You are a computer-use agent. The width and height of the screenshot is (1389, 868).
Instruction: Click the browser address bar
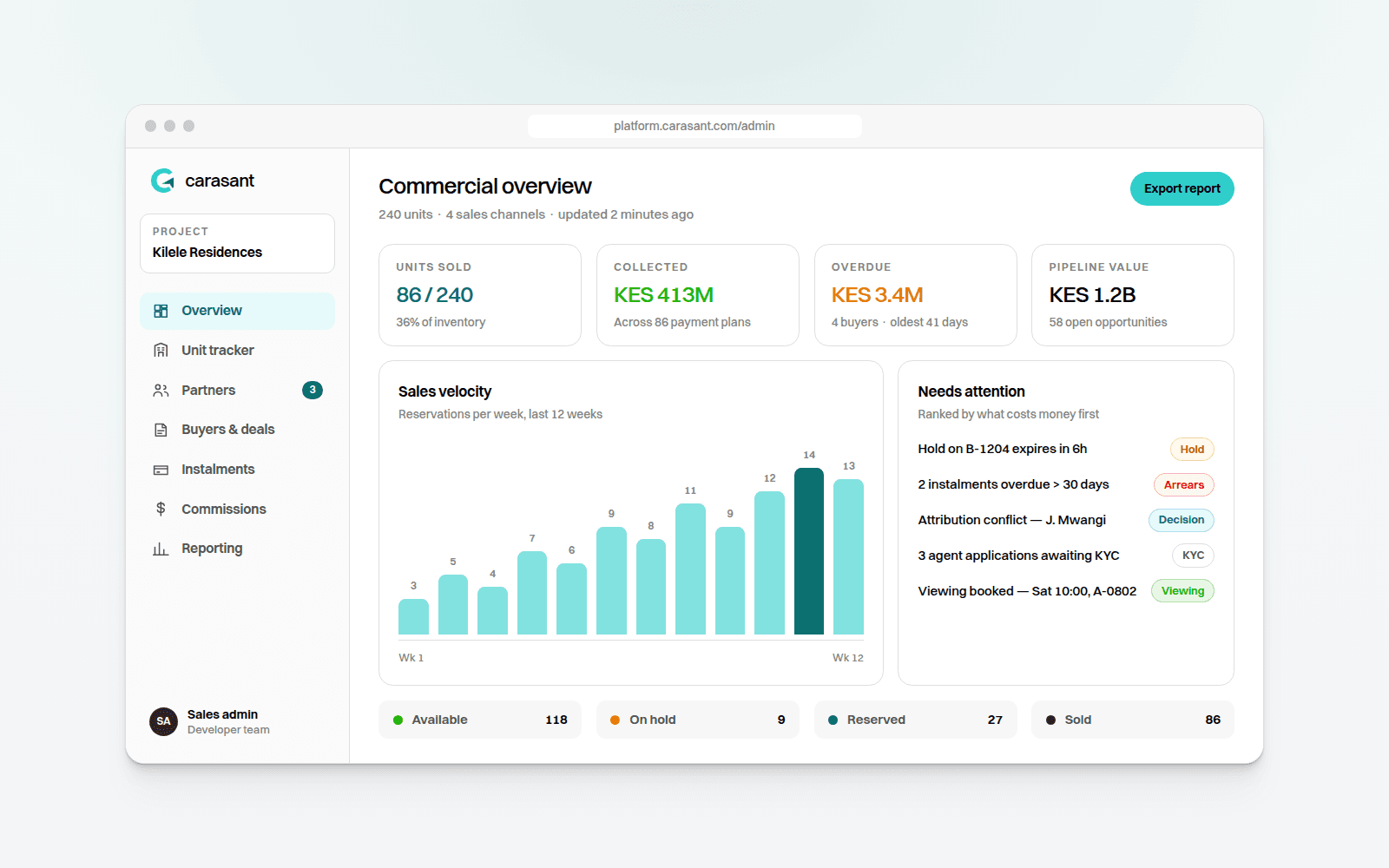pyautogui.click(x=694, y=126)
